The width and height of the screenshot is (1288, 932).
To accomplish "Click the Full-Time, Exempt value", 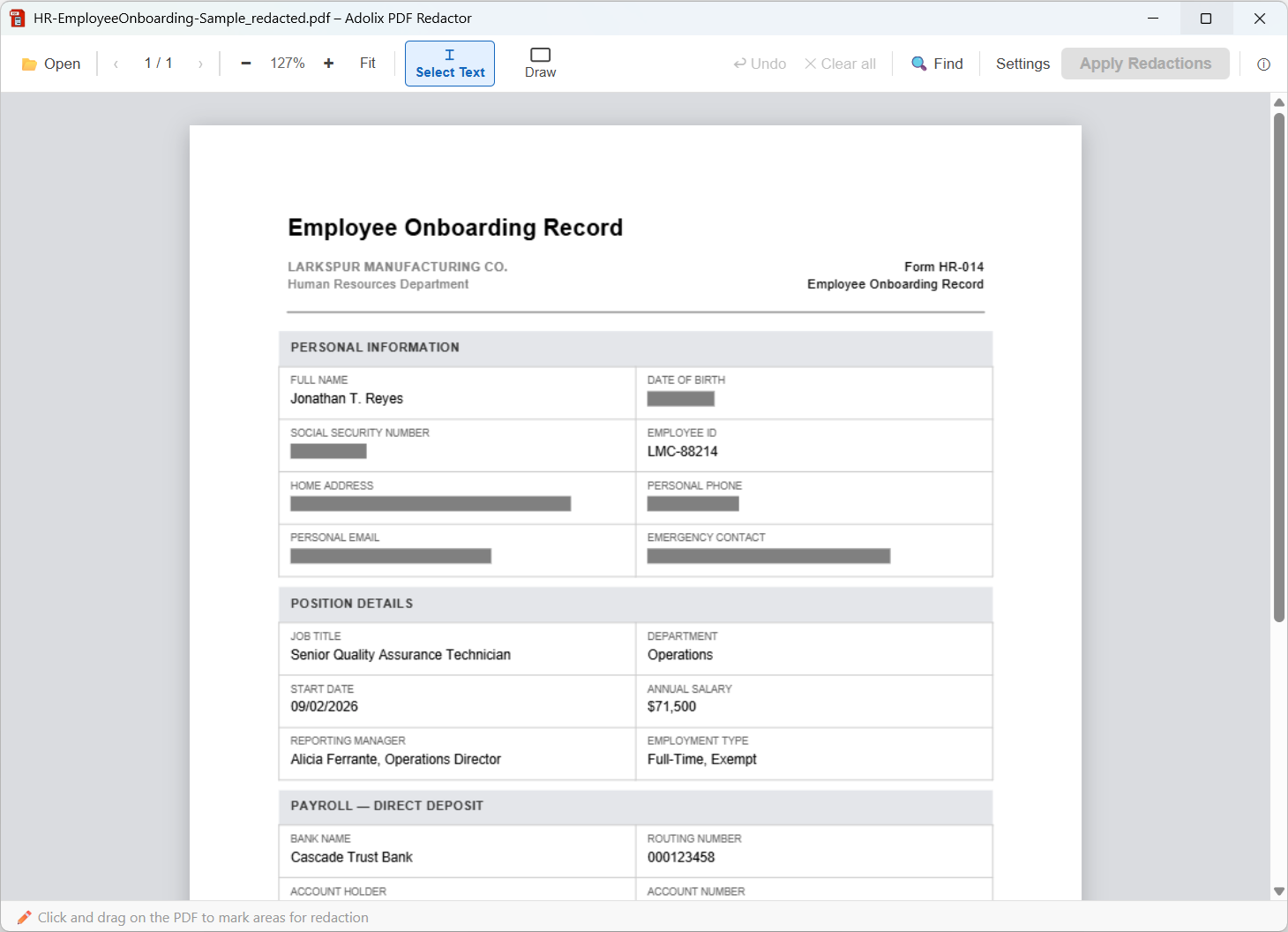I will click(702, 760).
